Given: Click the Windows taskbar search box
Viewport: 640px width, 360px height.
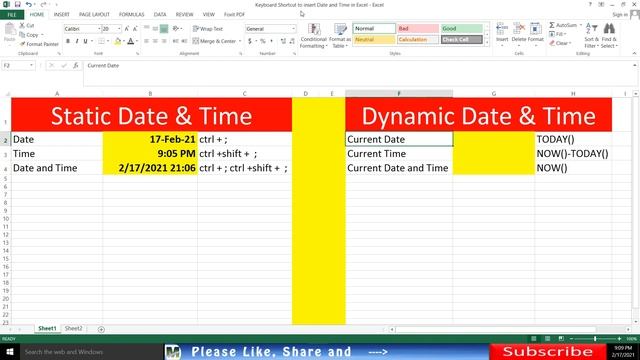Looking at the screenshot, I should (x=91, y=351).
